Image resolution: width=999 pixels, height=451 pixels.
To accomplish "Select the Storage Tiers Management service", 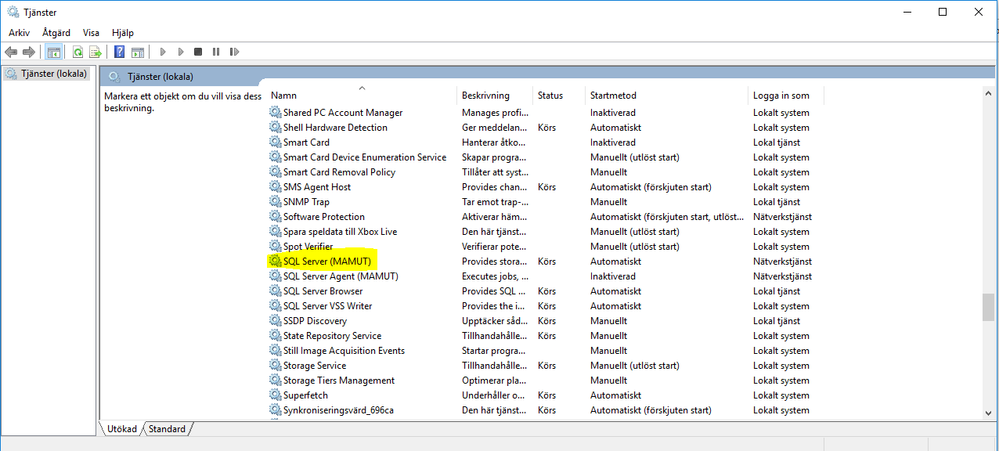I will tap(338, 380).
